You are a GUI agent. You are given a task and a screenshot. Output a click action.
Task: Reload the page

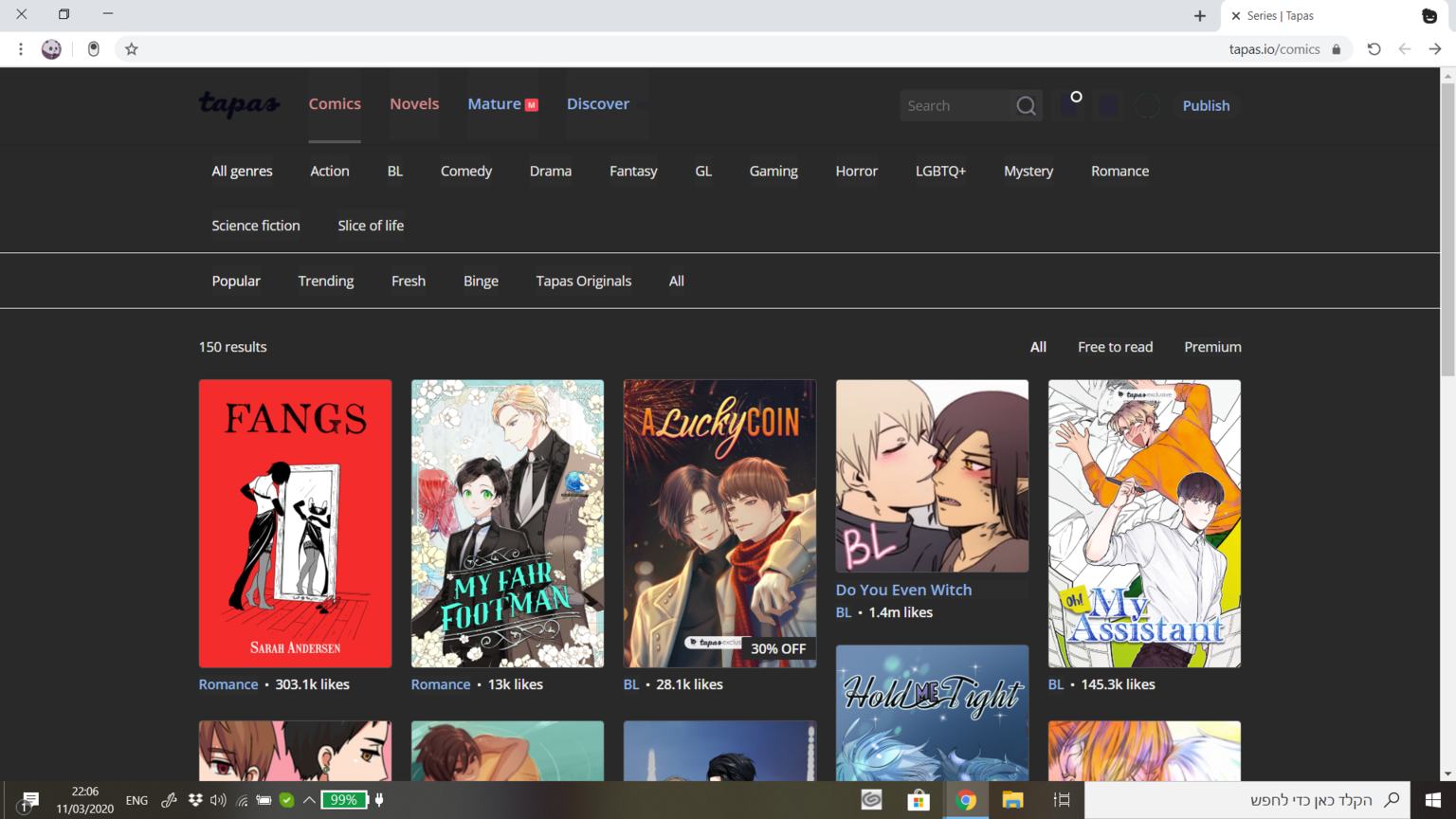tap(1374, 49)
